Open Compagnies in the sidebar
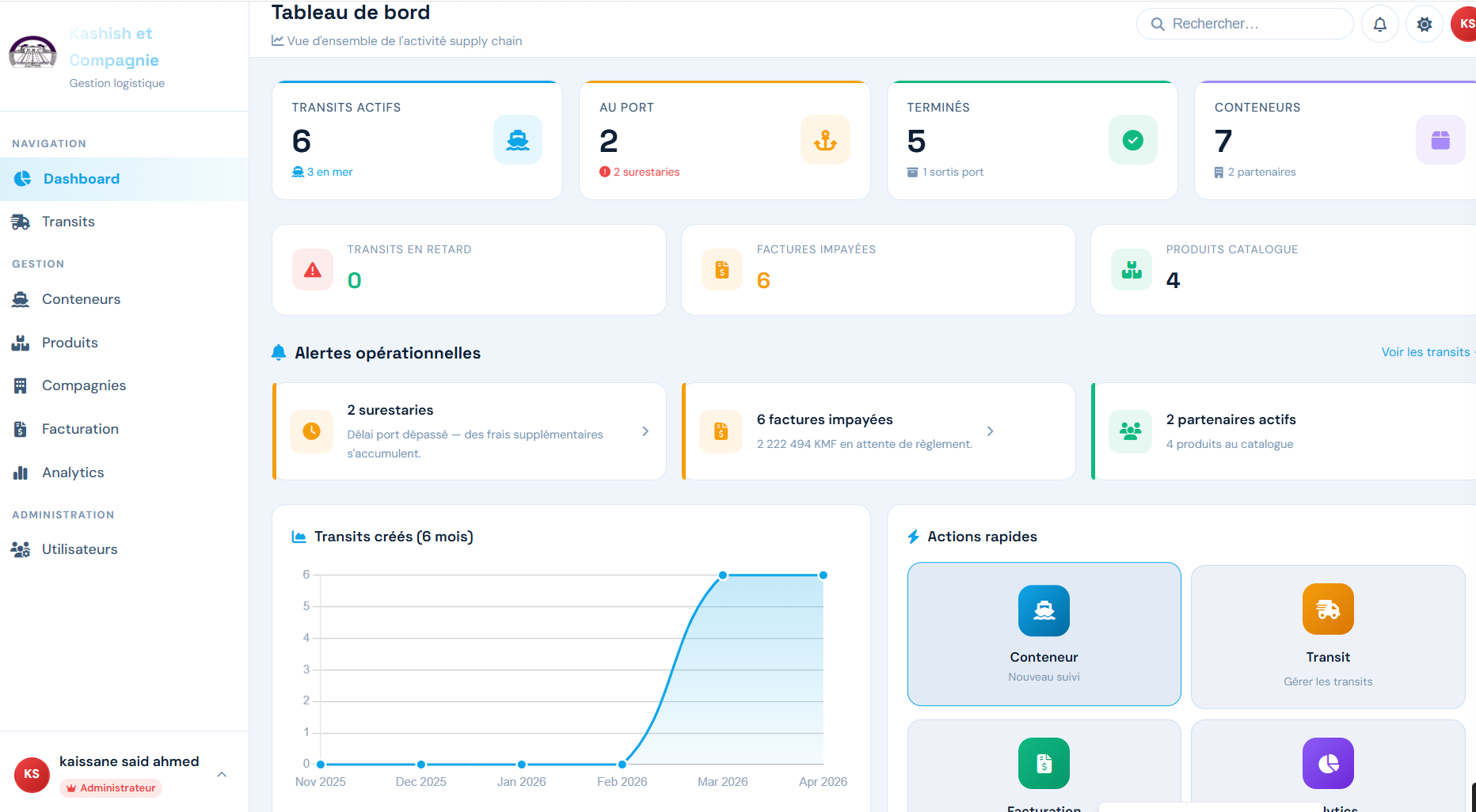Viewport: 1476px width, 812px height. click(124, 385)
